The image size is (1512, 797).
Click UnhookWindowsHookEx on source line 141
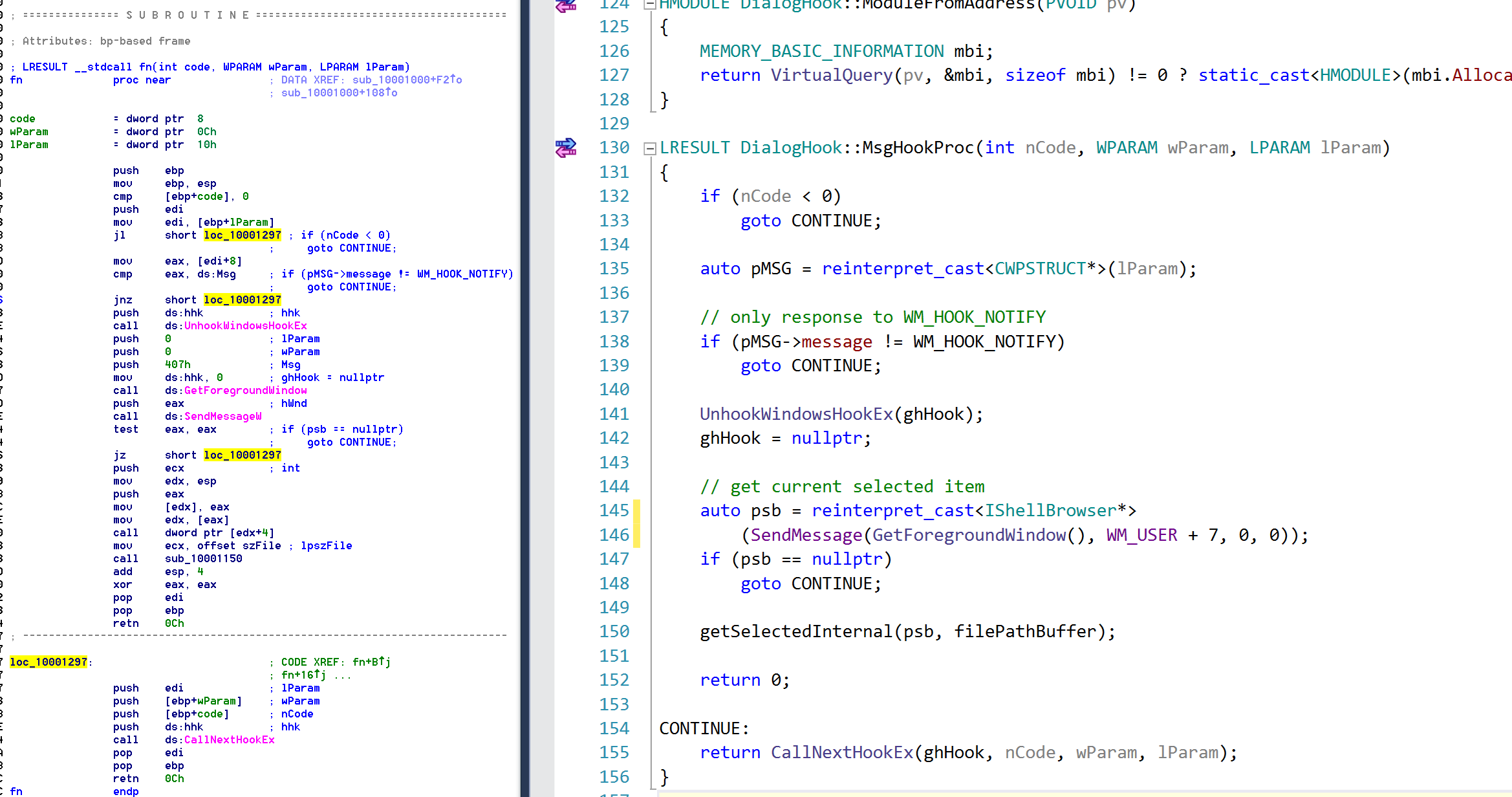[796, 414]
